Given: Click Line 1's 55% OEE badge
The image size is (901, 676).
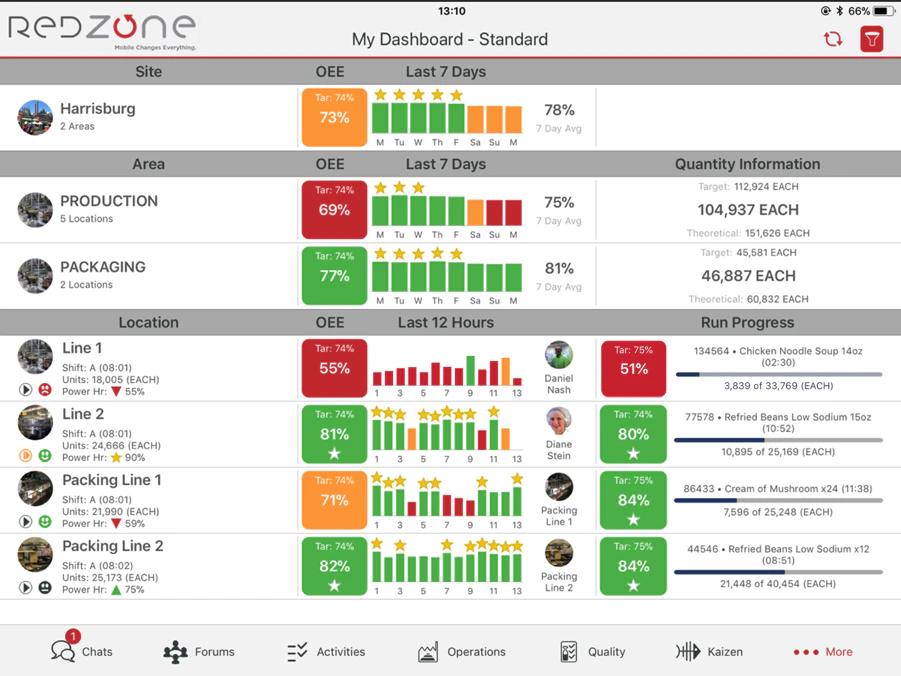Looking at the screenshot, I should (x=333, y=369).
